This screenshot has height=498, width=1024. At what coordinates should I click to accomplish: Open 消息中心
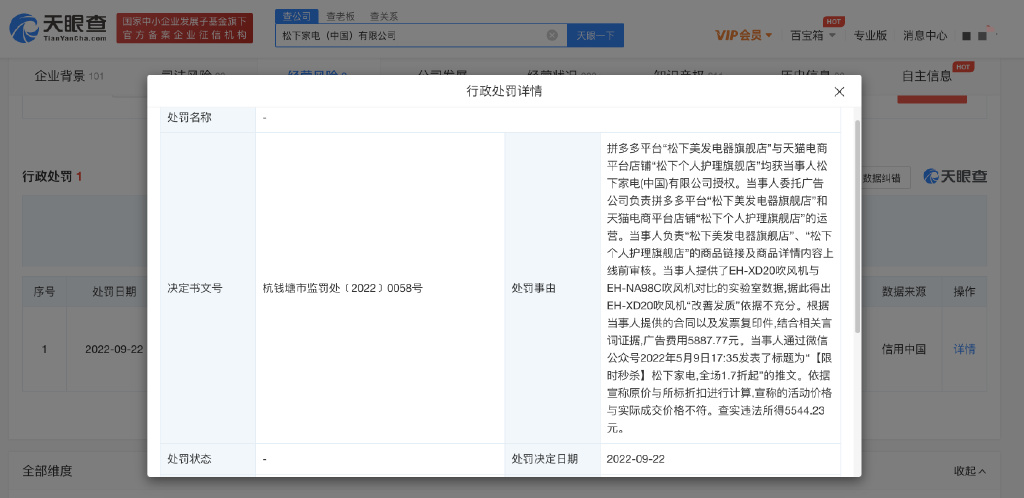coord(925,35)
